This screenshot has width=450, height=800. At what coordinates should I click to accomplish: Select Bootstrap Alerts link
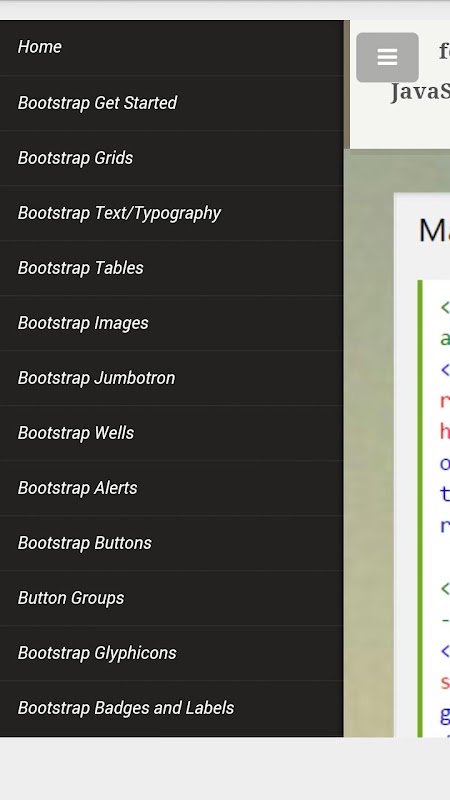coord(171,489)
